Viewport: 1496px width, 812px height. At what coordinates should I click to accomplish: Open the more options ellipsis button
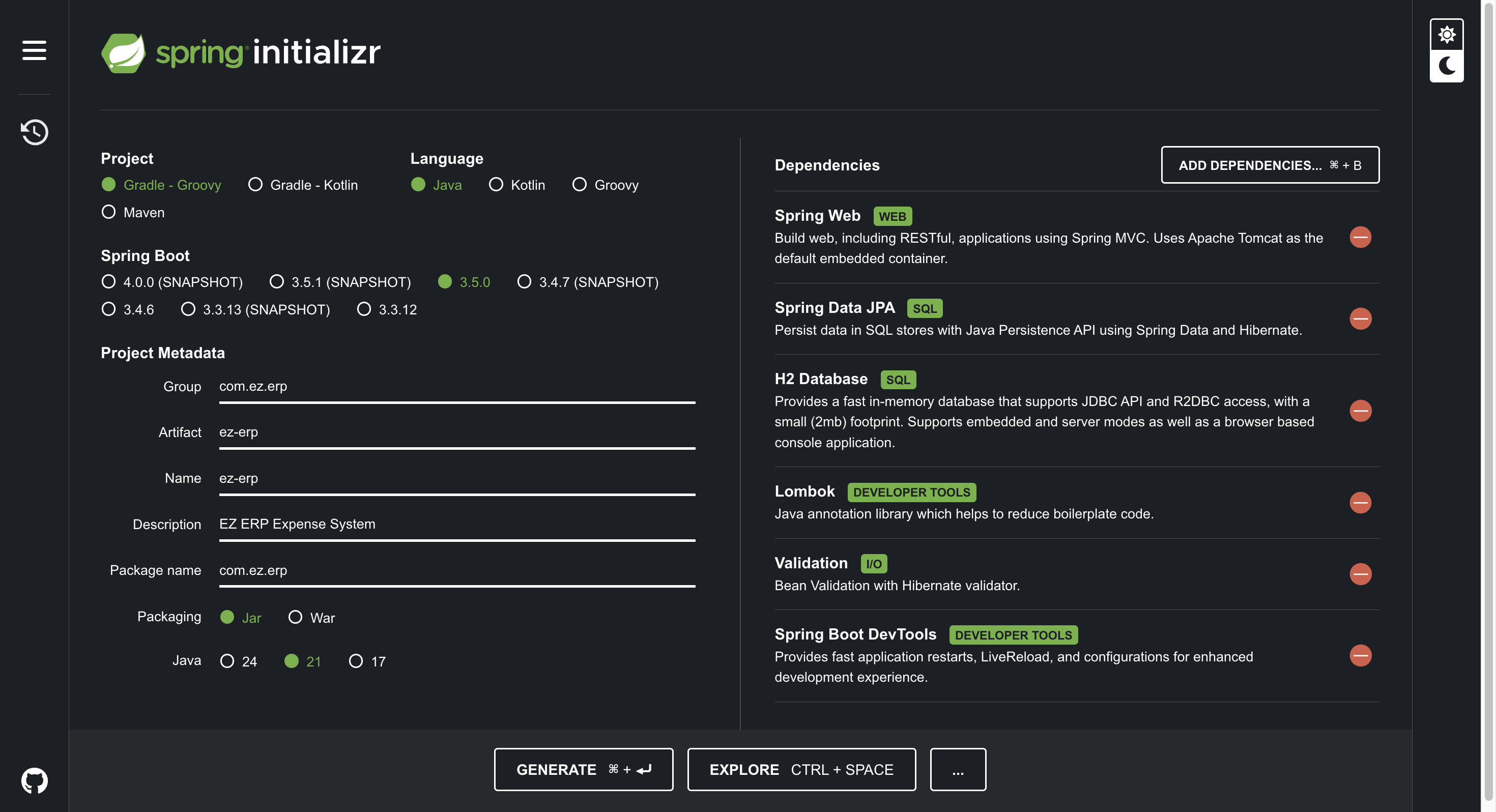pyautogui.click(x=957, y=769)
